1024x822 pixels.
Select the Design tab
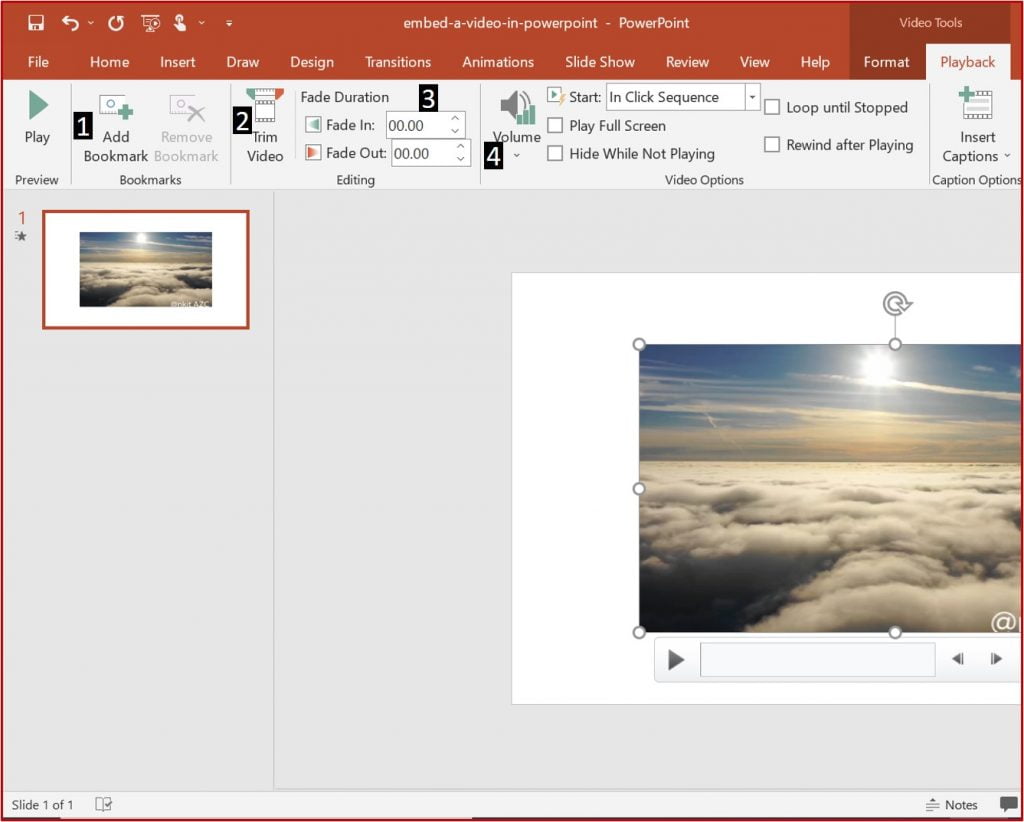(x=312, y=62)
